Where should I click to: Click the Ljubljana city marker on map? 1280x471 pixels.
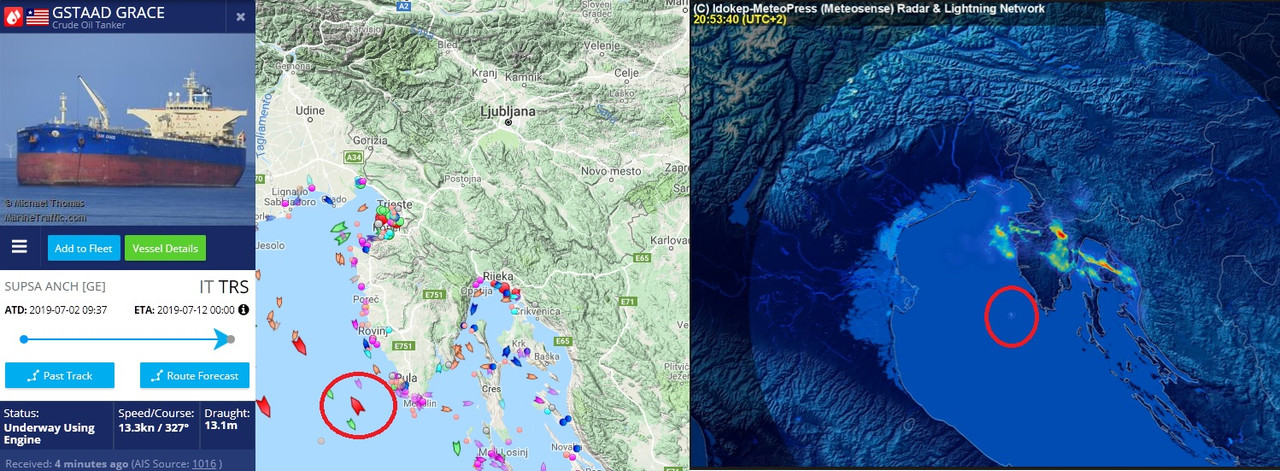pos(508,121)
